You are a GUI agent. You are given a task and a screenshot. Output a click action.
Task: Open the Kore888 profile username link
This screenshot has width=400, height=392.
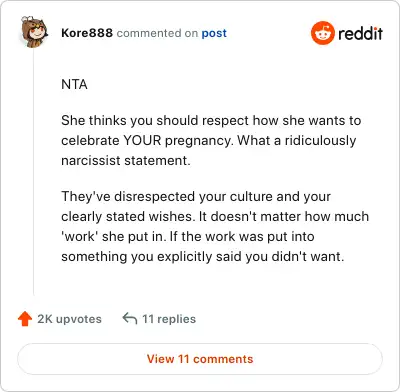[87, 33]
